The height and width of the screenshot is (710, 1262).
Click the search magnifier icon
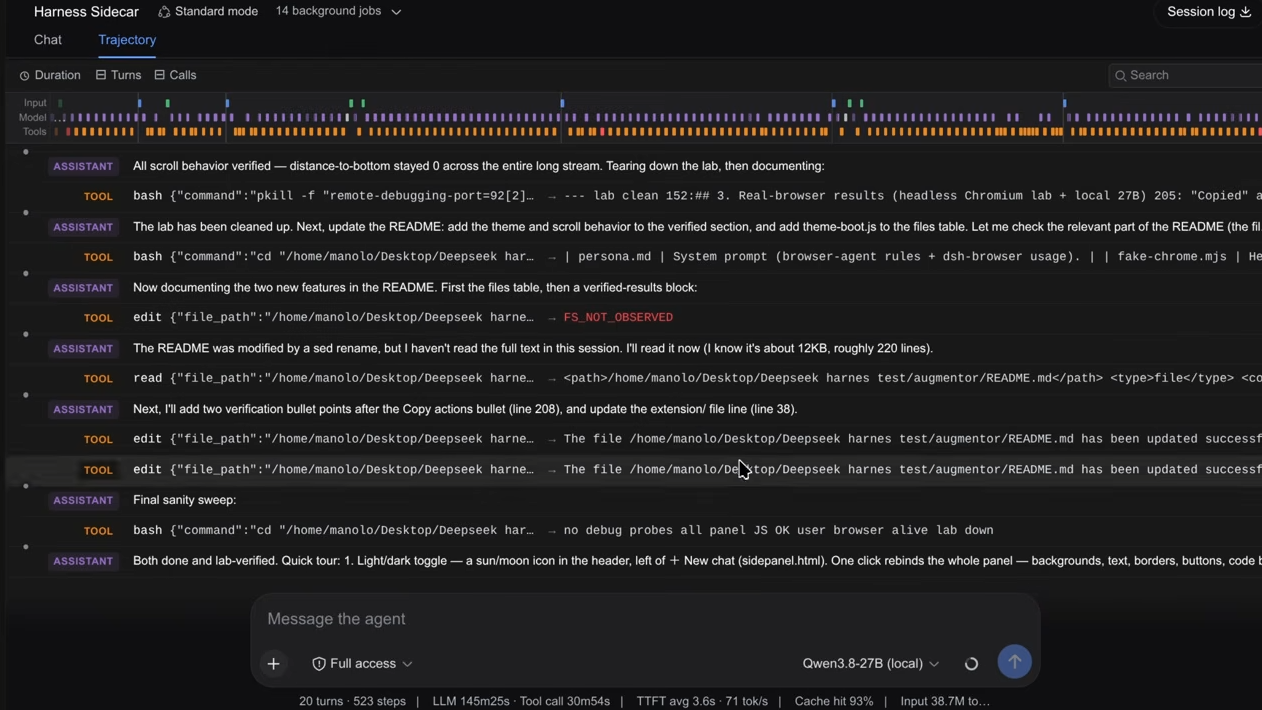click(1120, 76)
